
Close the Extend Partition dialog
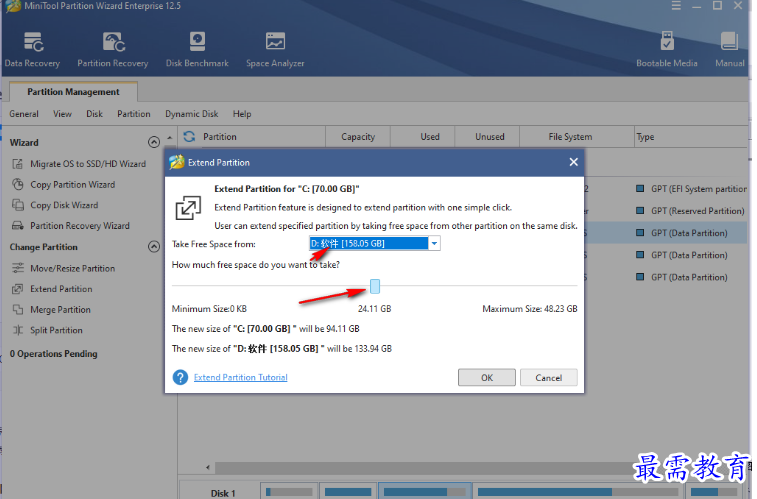click(574, 162)
